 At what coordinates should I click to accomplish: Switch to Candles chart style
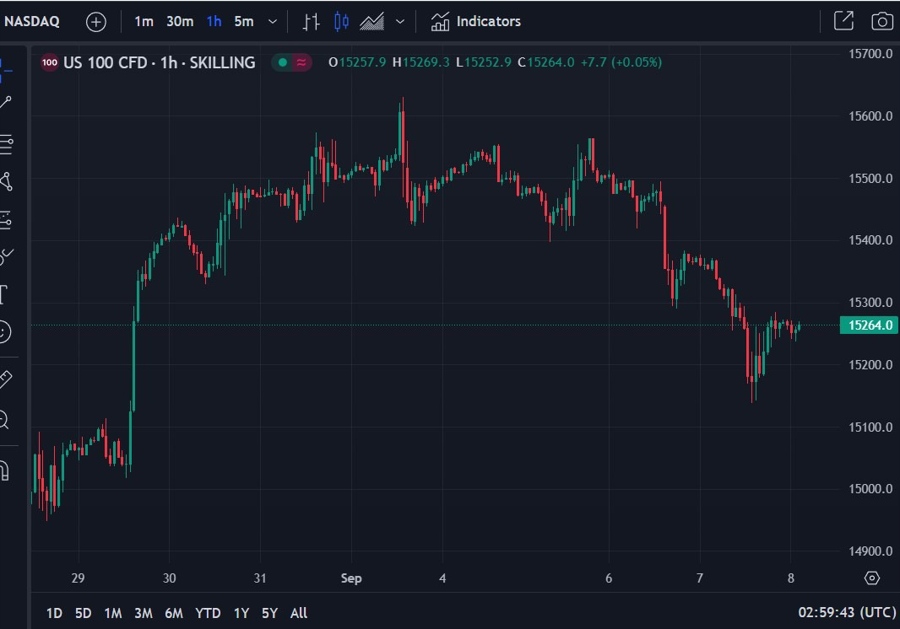341,22
